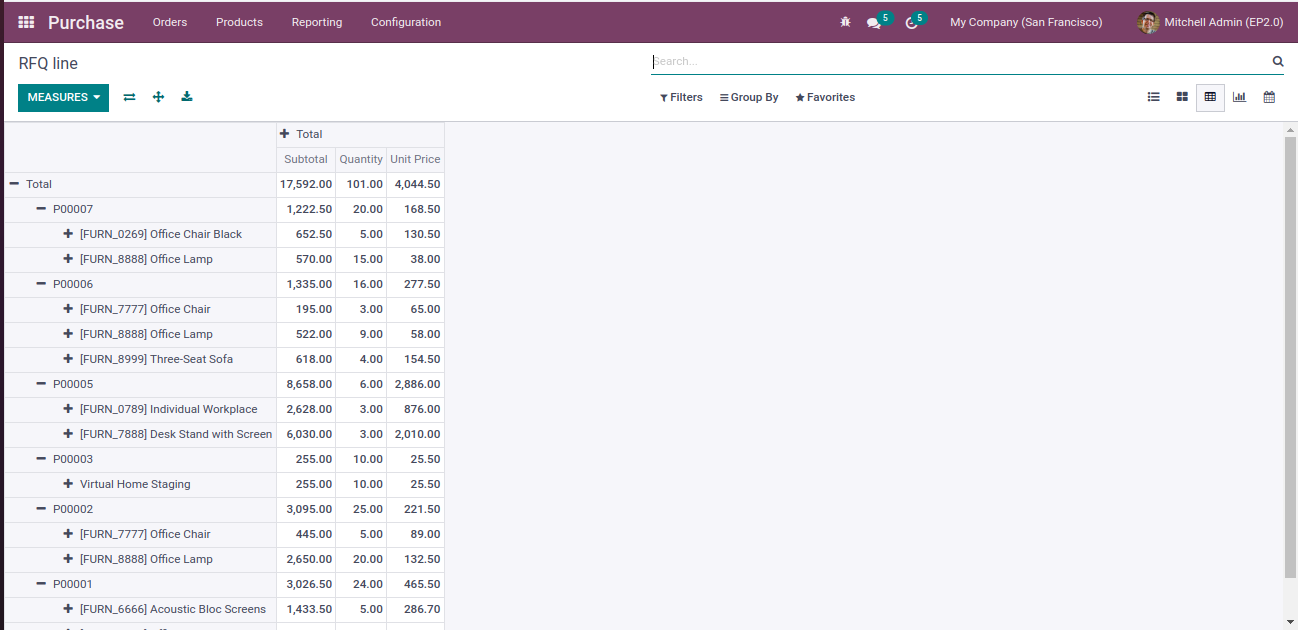Click the Expand all icon
Viewport: 1298px width, 630px height.
[x=158, y=97]
